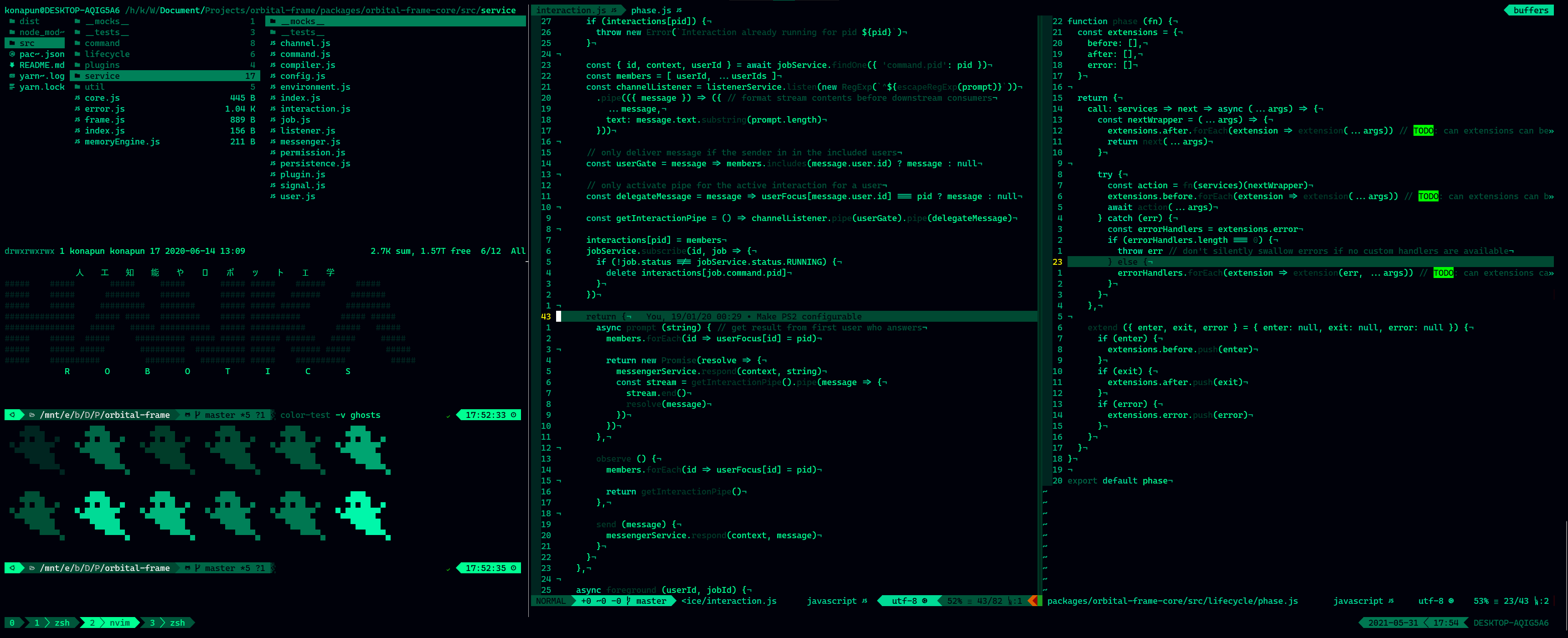Open the lifecycle directory in middle column

click(107, 54)
